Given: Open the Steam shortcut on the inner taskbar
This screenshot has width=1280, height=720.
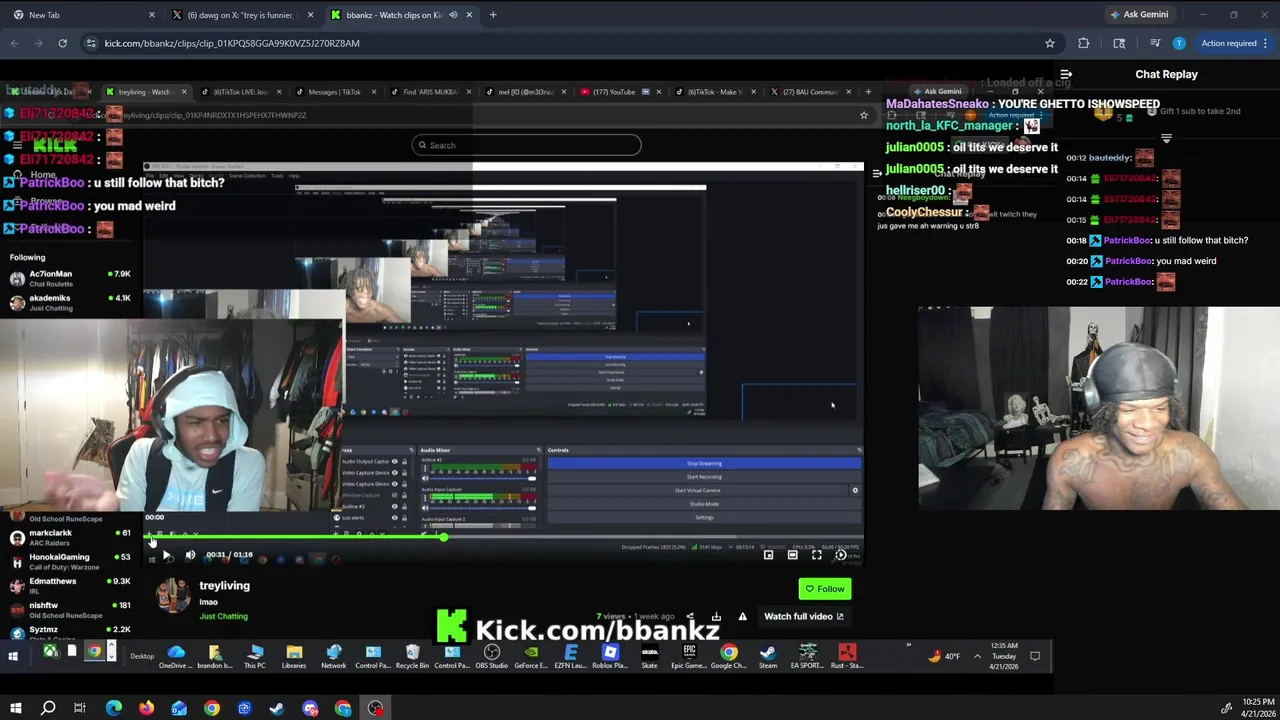Looking at the screenshot, I should 768,656.
